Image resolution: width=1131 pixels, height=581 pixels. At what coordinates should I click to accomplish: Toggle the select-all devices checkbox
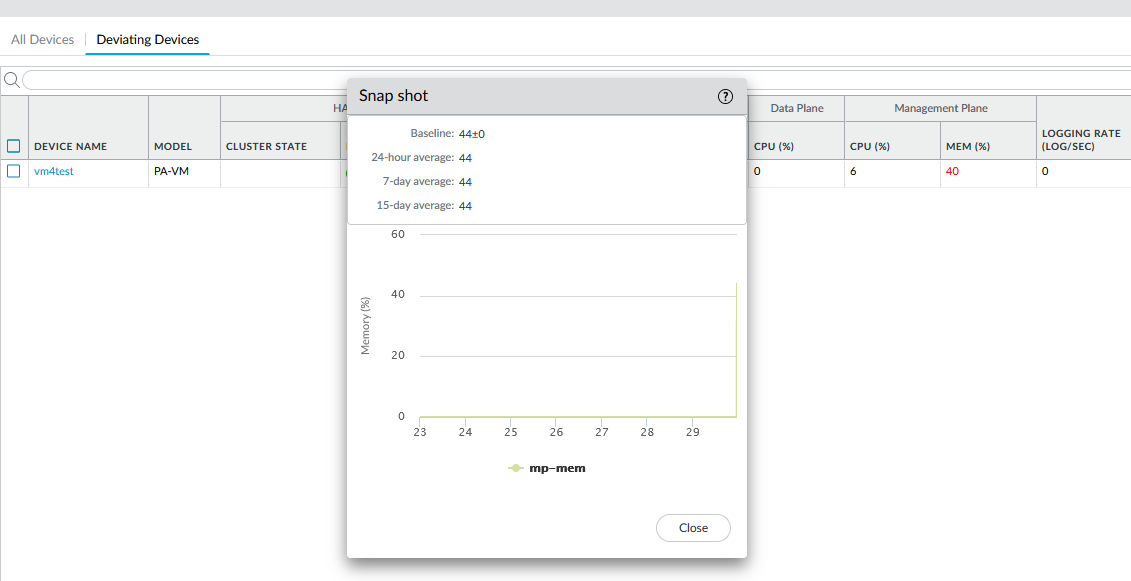14,146
